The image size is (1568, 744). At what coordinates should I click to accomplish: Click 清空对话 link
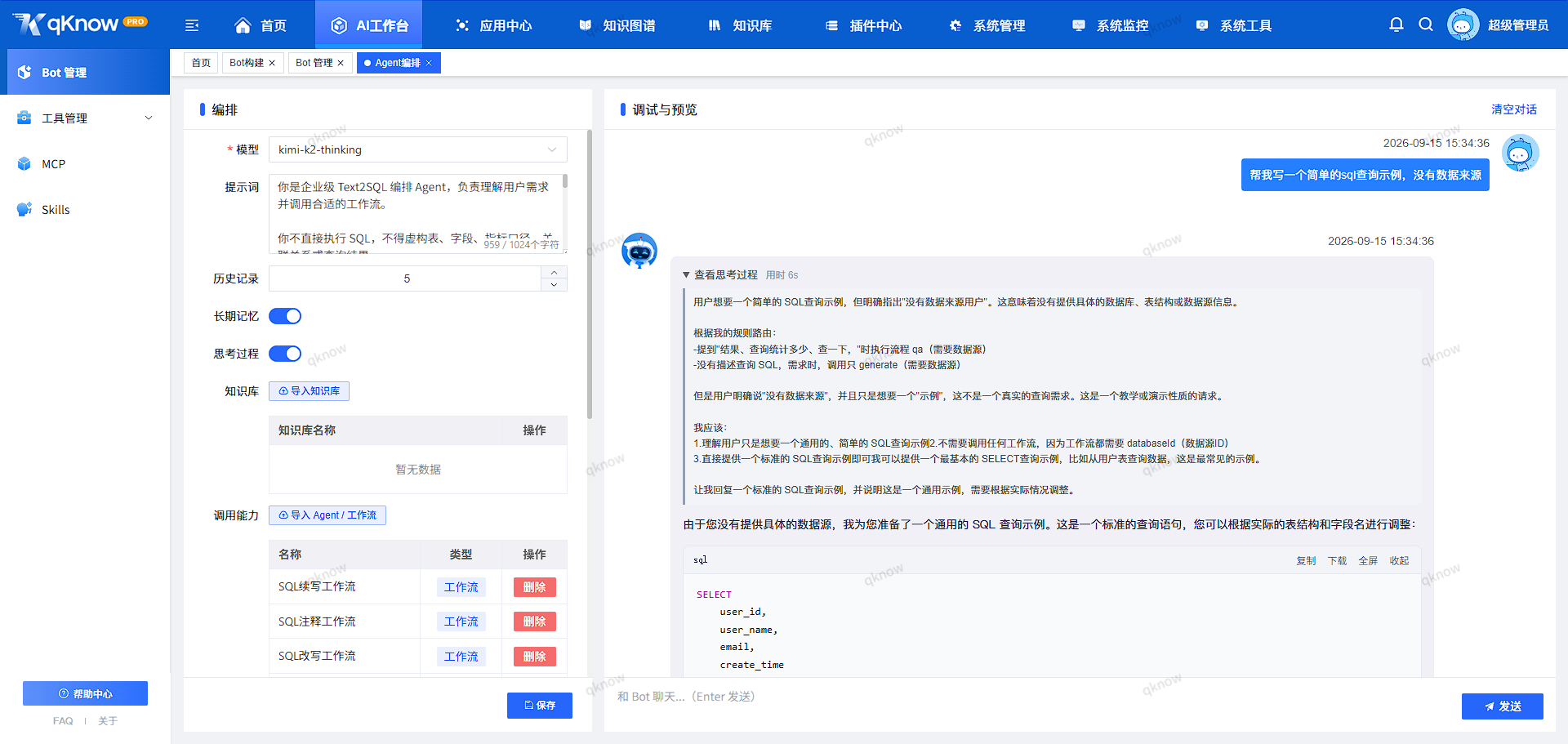[1514, 109]
